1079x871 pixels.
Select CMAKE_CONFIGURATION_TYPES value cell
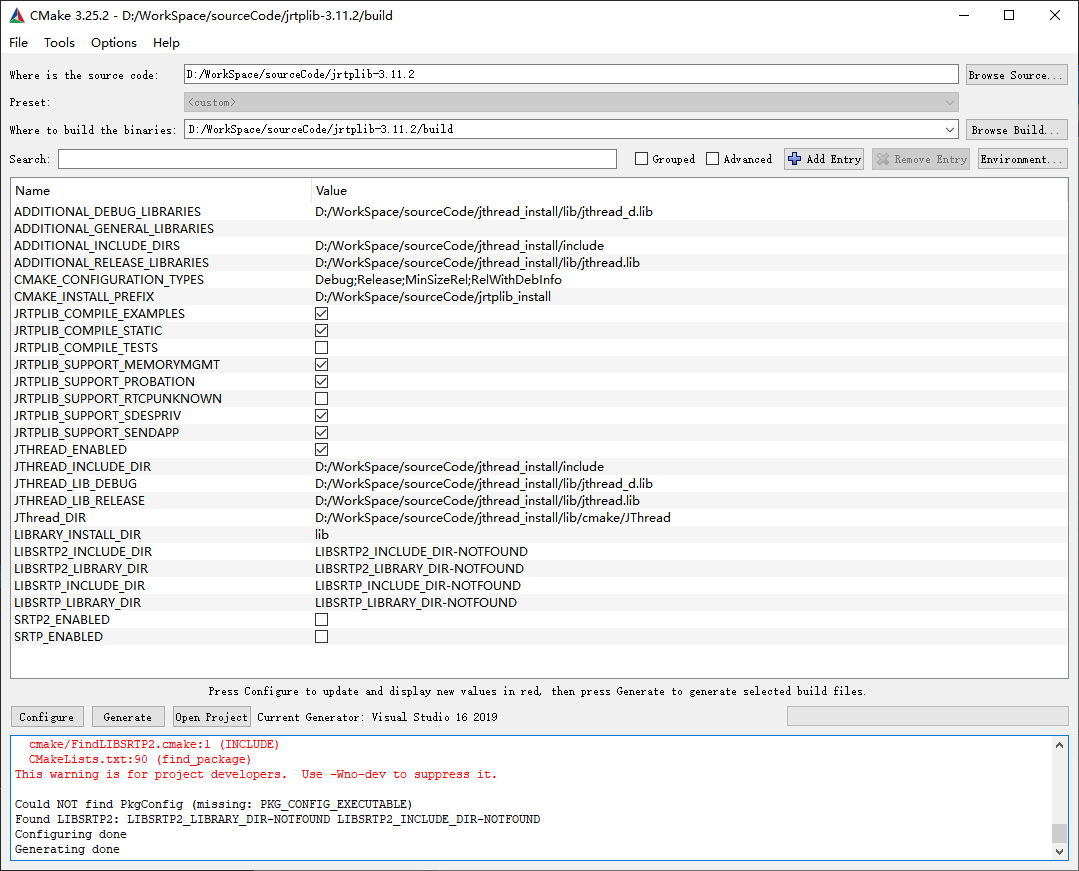(438, 279)
